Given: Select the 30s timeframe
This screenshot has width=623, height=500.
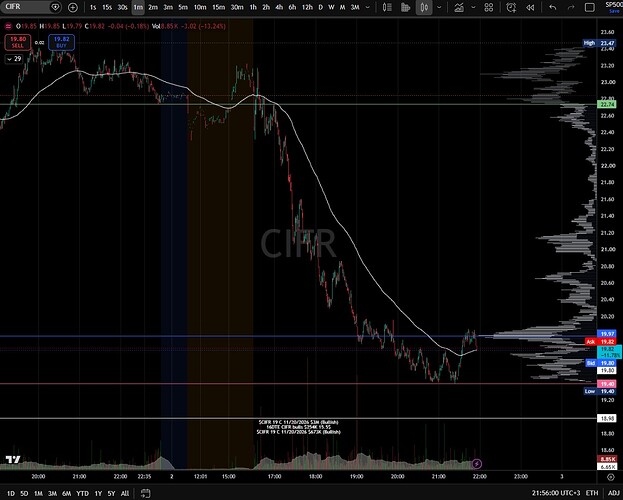Looking at the screenshot, I should click(x=122, y=7).
